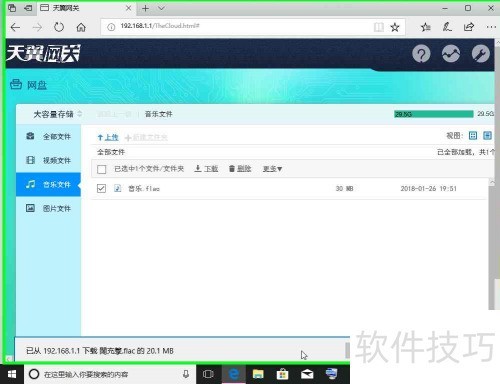Screen dimensions: 500x384
Task: Click the 音乐.flac file name
Action: click(144, 189)
